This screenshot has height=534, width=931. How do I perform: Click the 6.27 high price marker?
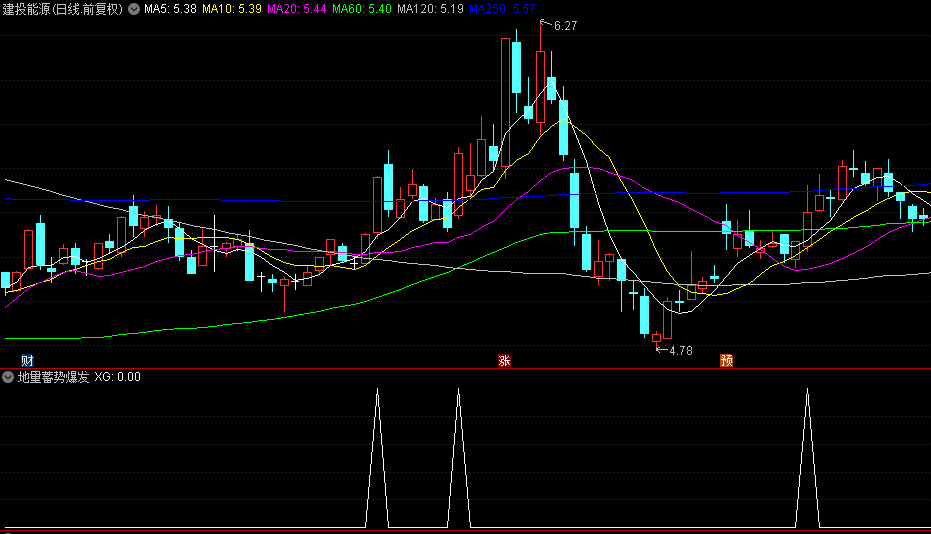pyautogui.click(x=565, y=25)
